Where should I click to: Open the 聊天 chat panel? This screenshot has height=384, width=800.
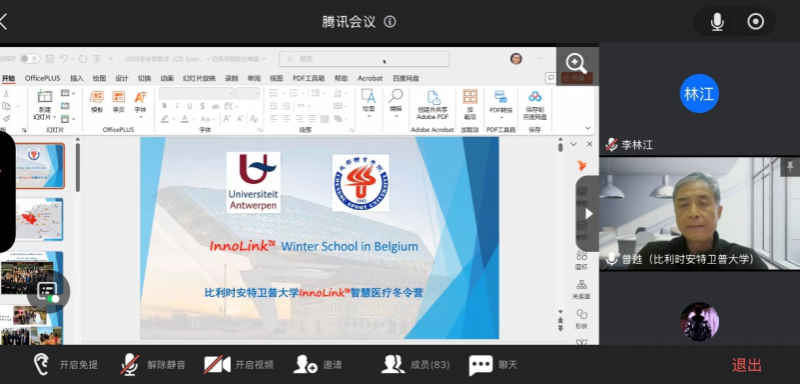pyautogui.click(x=493, y=365)
